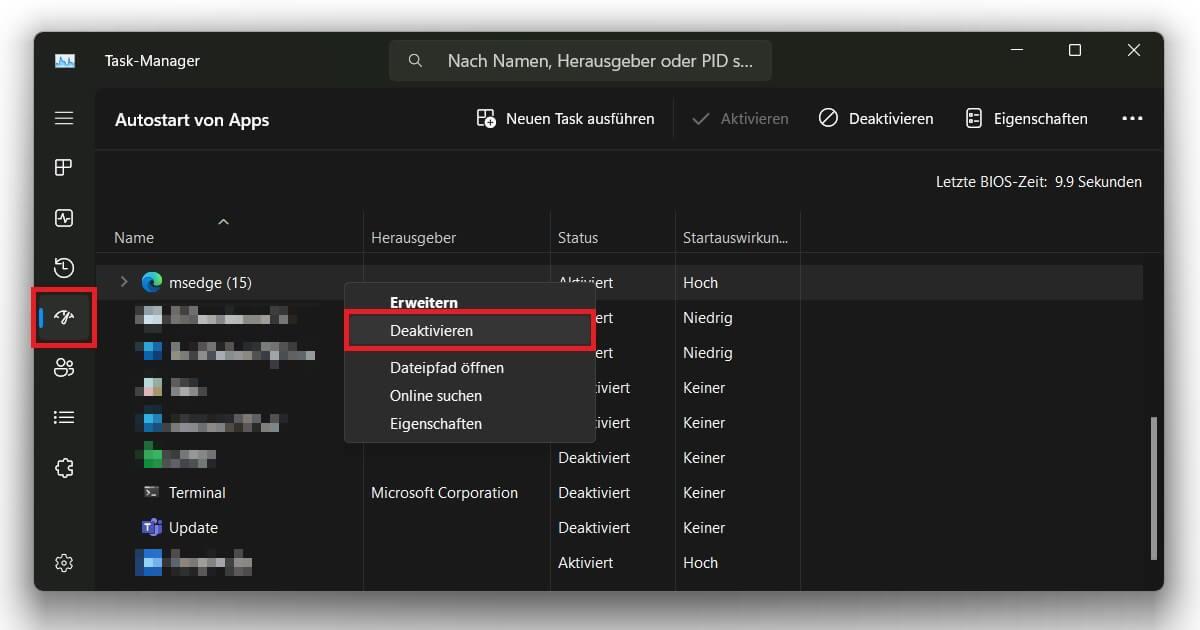Viewport: 1200px width, 630px height.
Task: Click inside the search field
Action: [580, 60]
